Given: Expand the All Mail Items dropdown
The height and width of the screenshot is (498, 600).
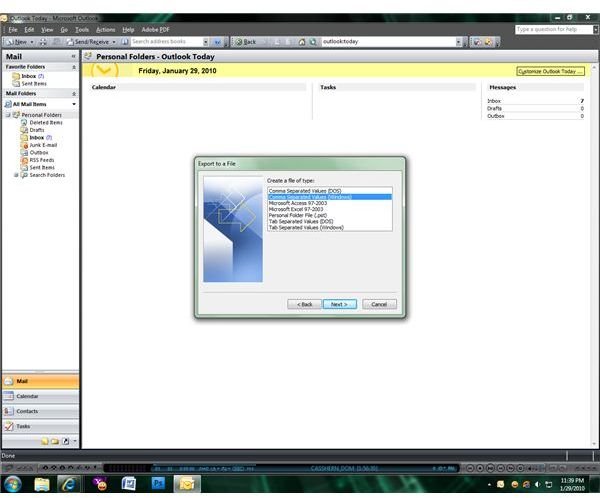Looking at the screenshot, I should pos(74,104).
